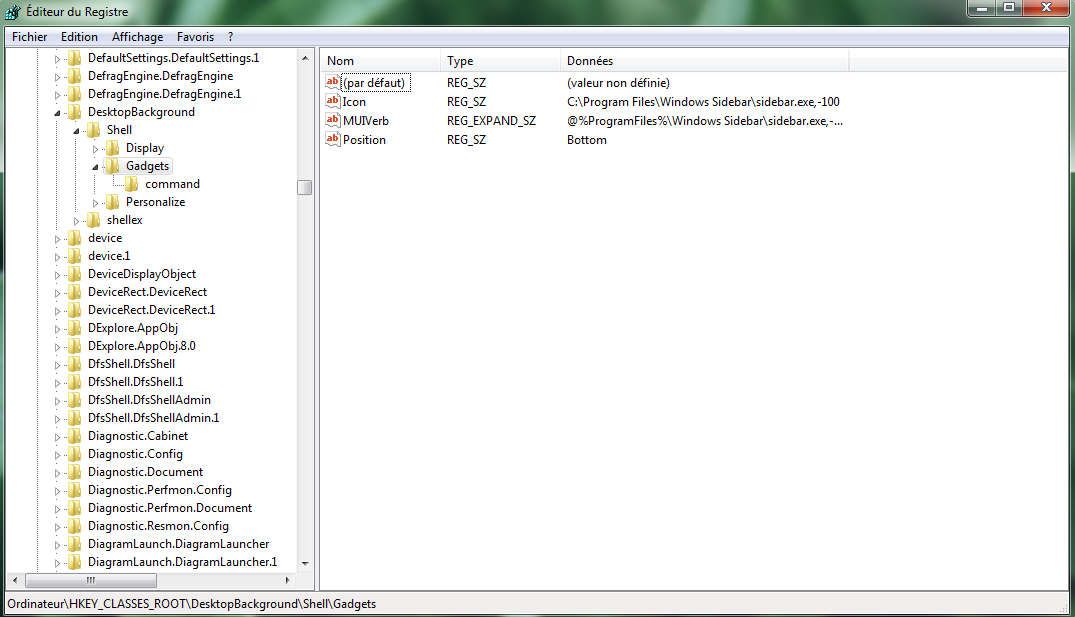Expand the Diagnostic.Config tree node
Viewport: 1075px width, 617px height.
point(58,455)
